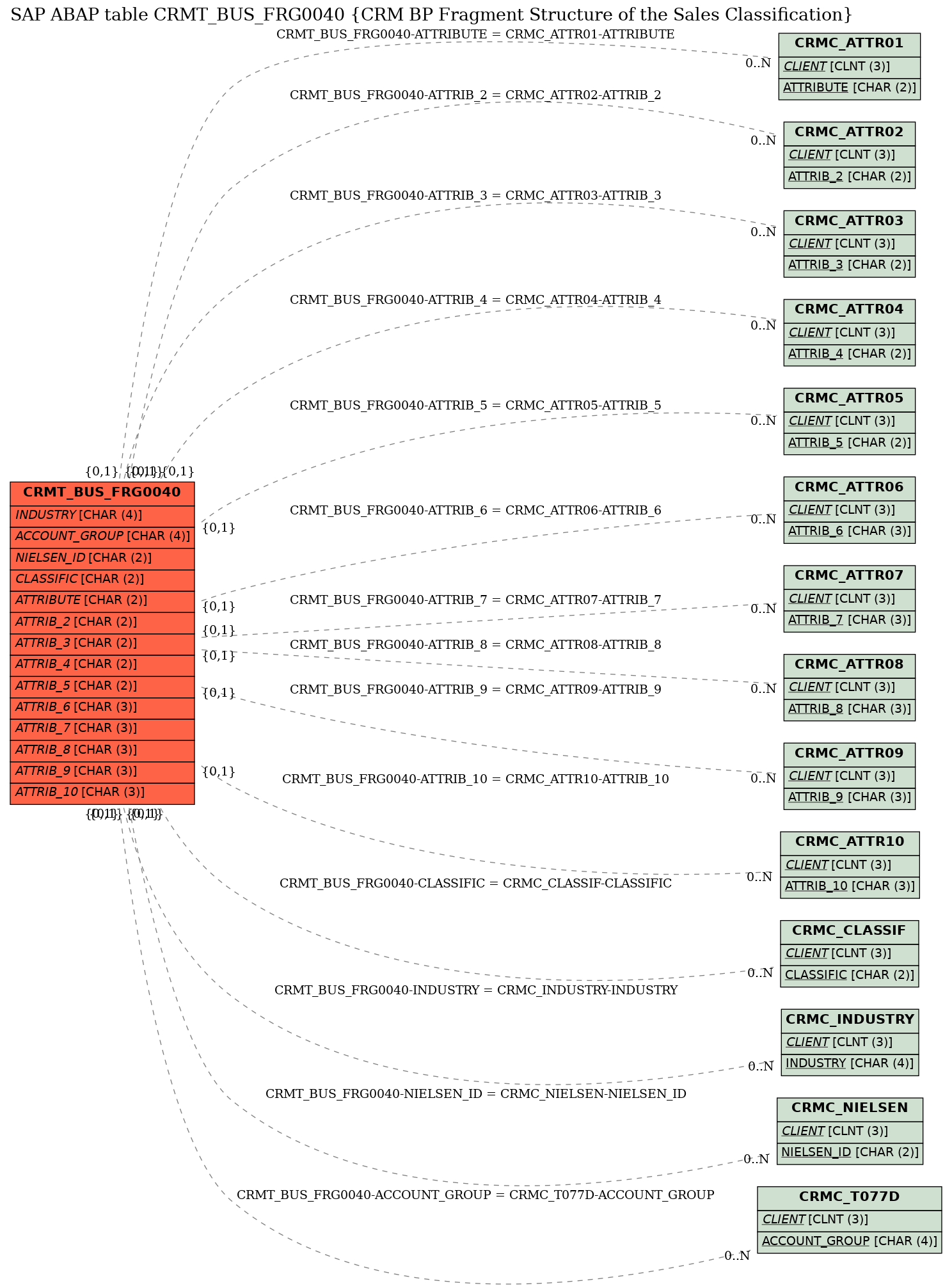Click ACCOUNT_GROUP [CHAR (4)] in CRMC_T077D
Image resolution: width=952 pixels, height=1288 pixels.
[849, 1242]
